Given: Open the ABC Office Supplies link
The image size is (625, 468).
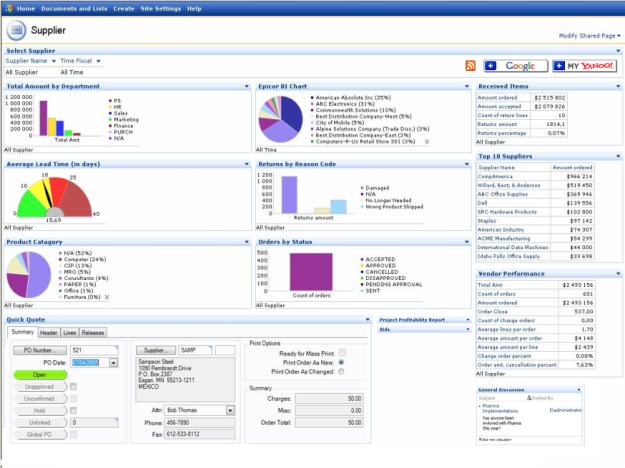Looking at the screenshot, I should coord(503,194).
